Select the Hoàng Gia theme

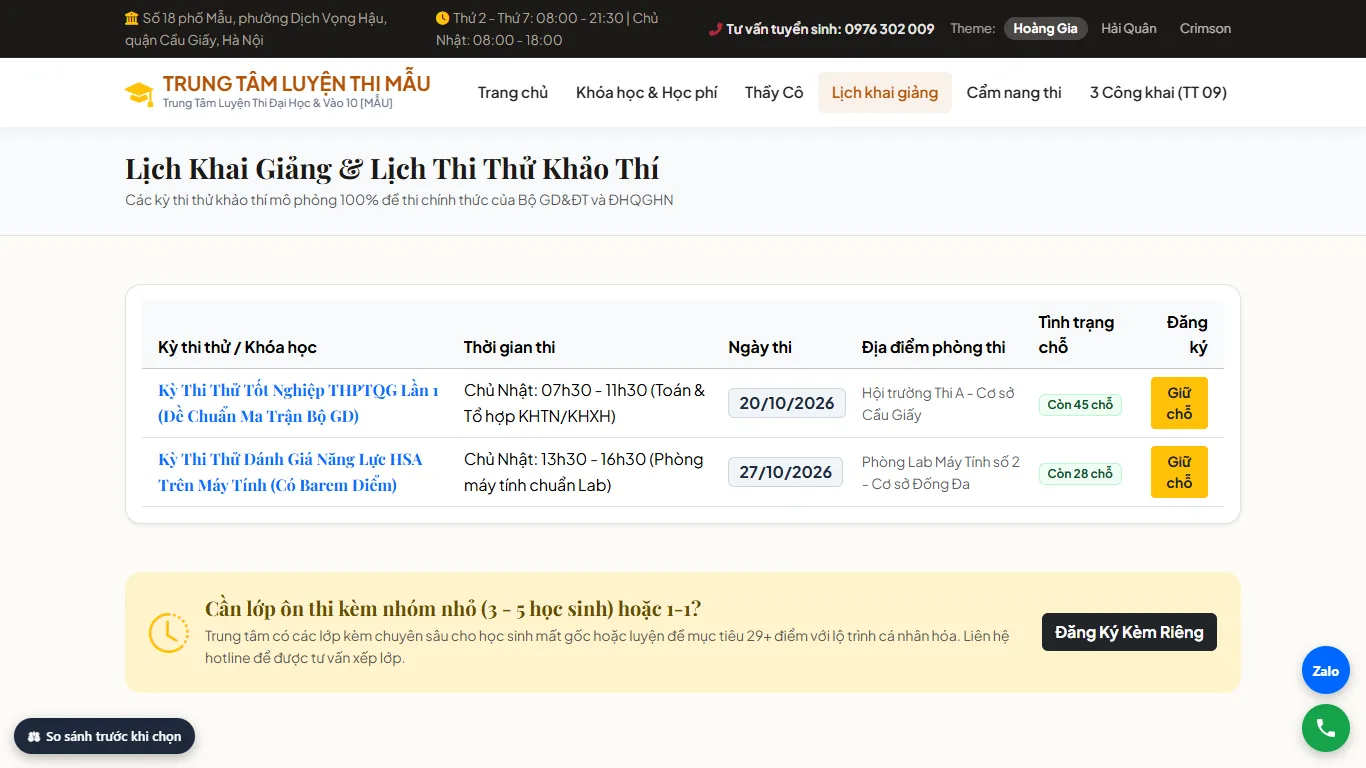tap(1045, 29)
